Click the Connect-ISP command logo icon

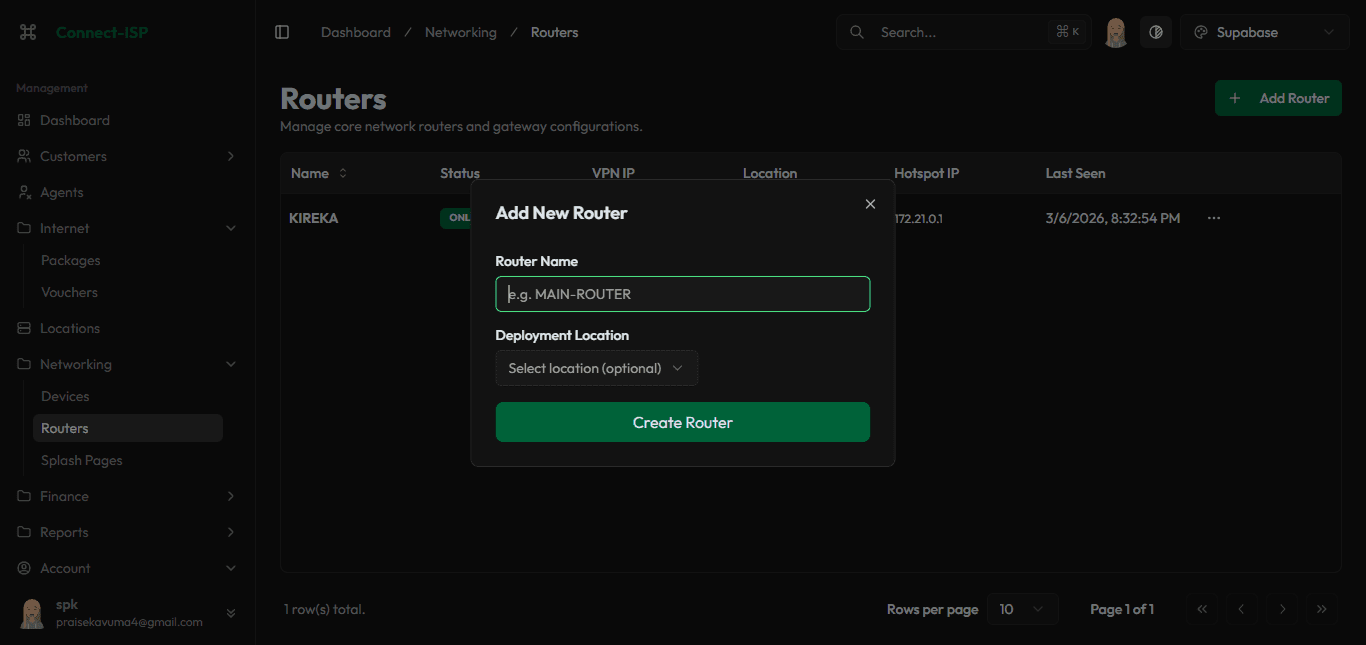(x=27, y=31)
